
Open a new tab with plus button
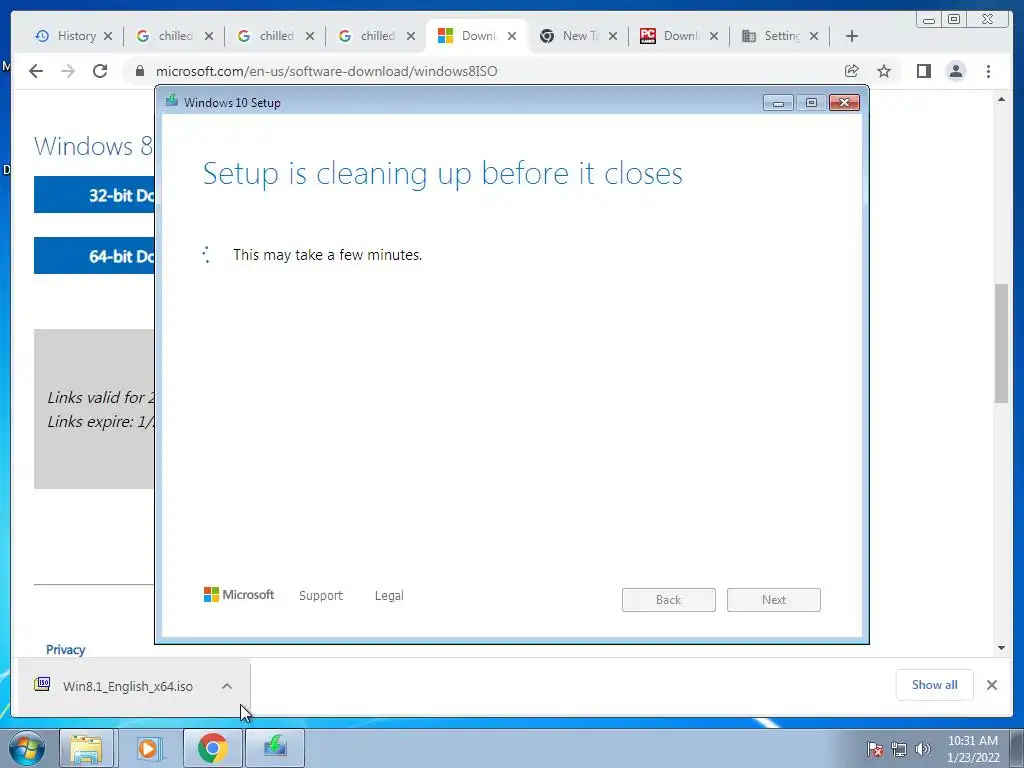[x=852, y=36]
